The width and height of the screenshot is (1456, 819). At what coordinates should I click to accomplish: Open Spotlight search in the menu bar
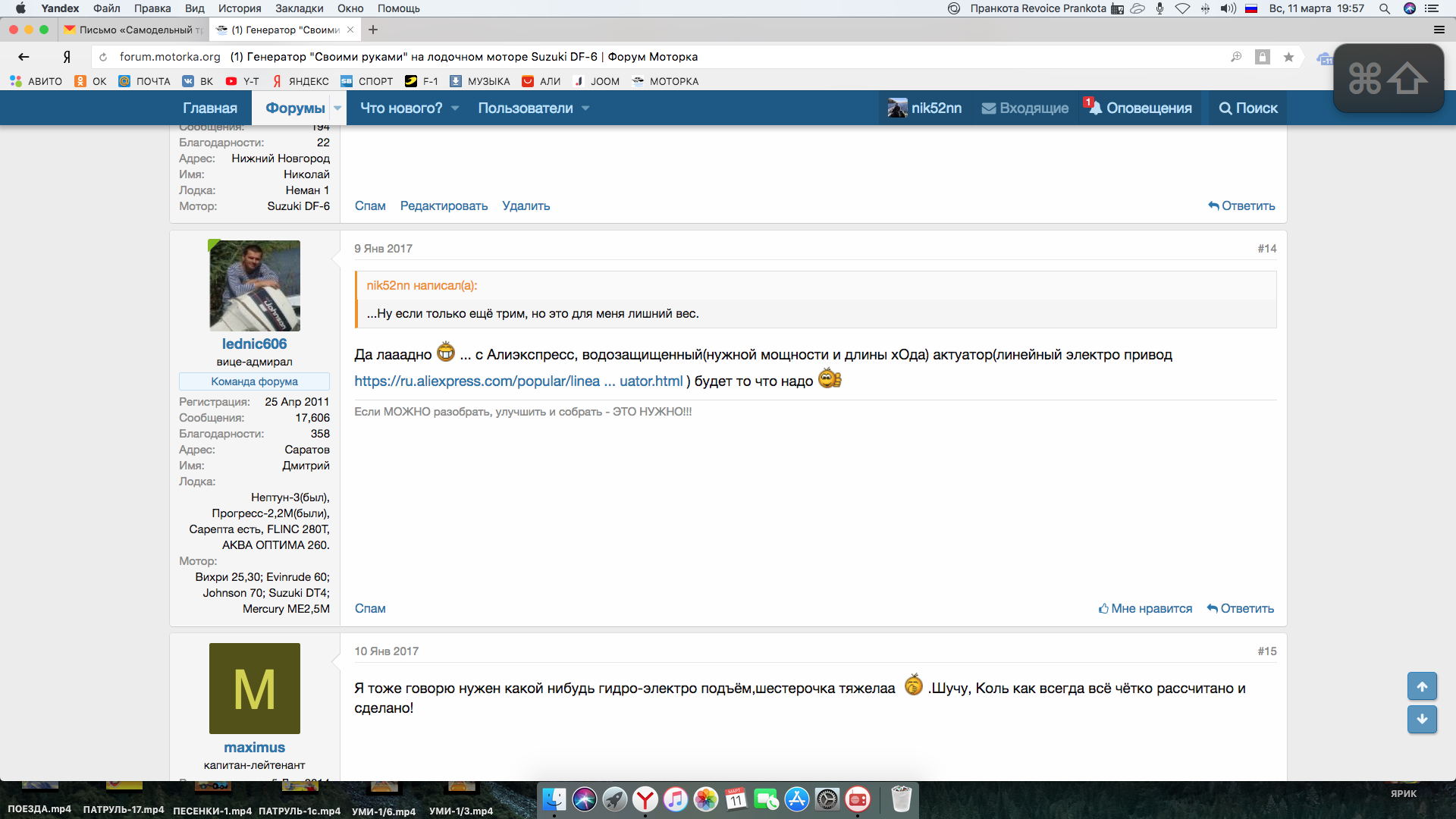(x=1384, y=8)
